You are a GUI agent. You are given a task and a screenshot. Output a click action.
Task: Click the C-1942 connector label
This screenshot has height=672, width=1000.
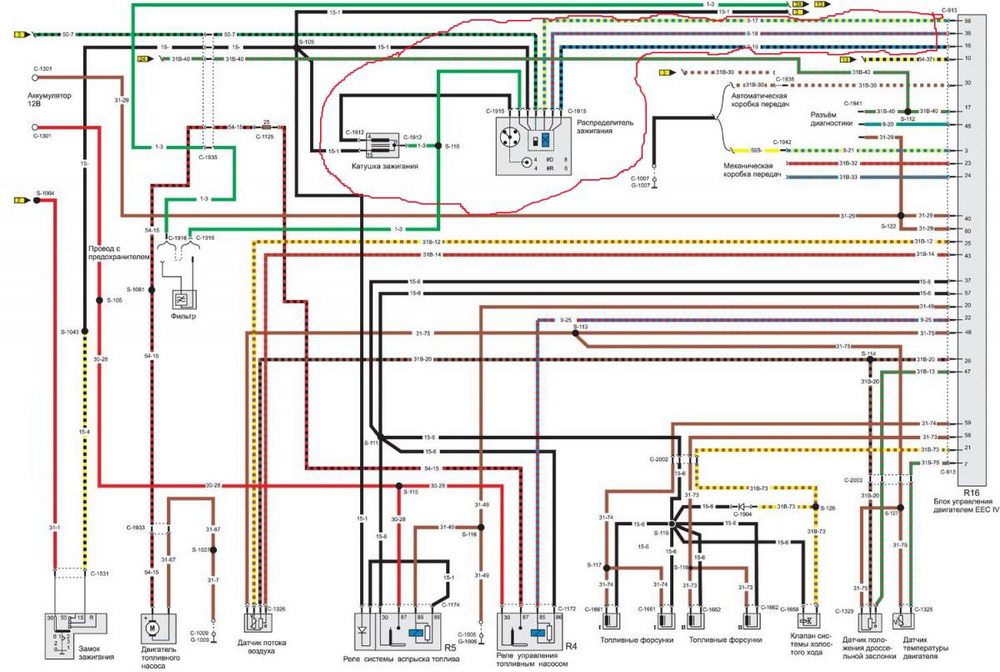pyautogui.click(x=782, y=142)
